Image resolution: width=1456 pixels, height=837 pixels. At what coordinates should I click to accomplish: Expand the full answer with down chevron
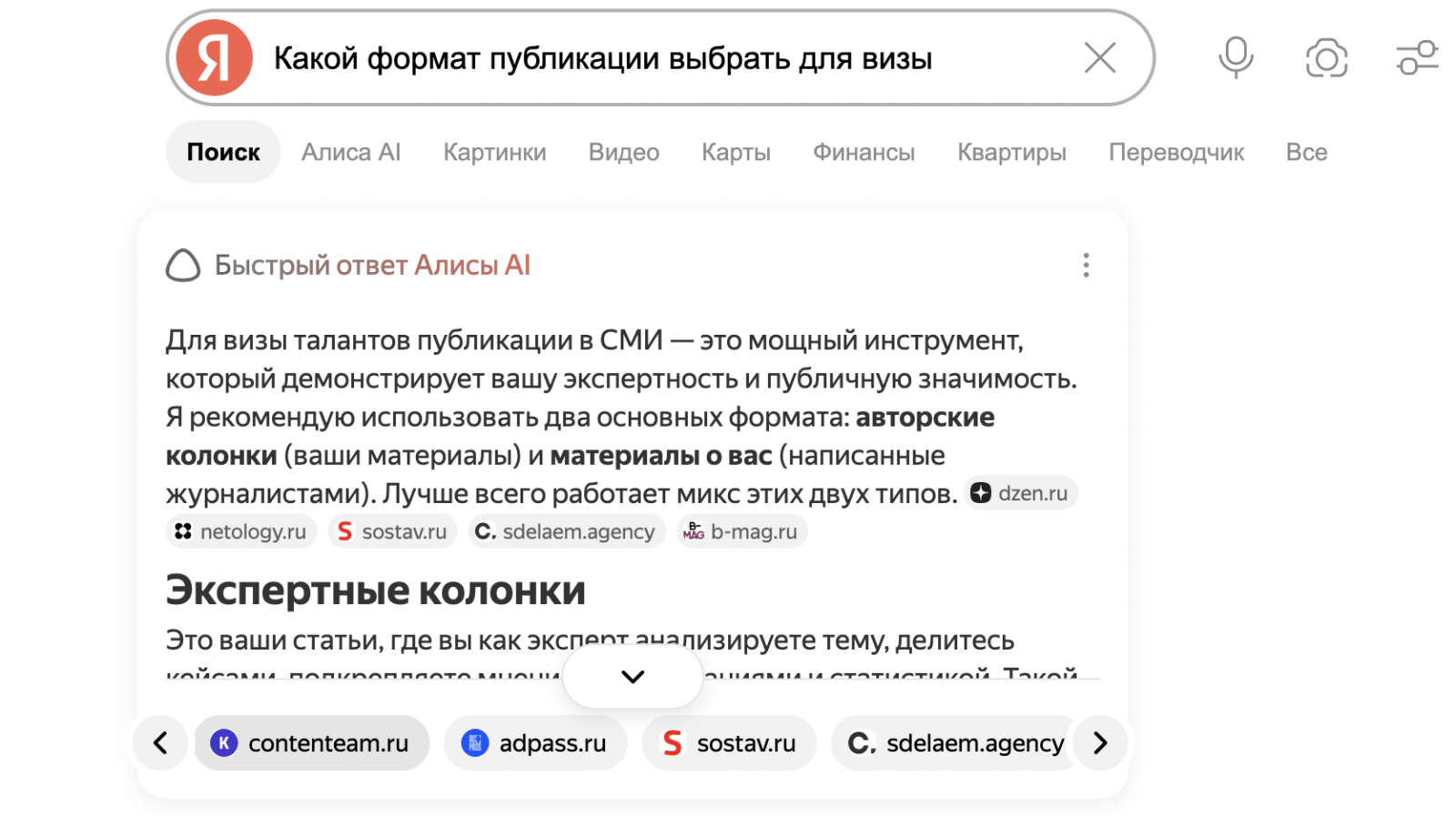coord(632,677)
